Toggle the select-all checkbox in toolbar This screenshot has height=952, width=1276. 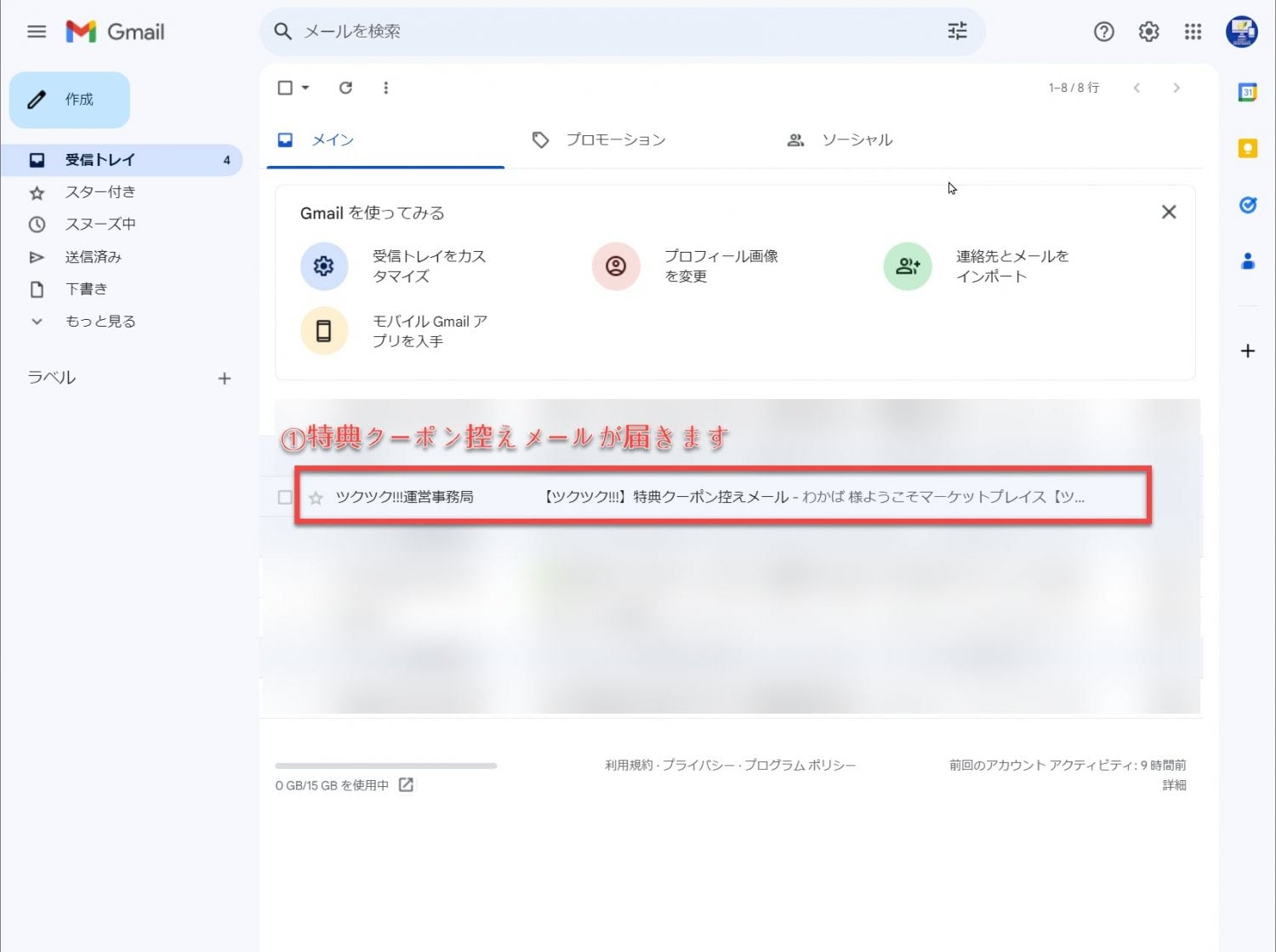(285, 88)
